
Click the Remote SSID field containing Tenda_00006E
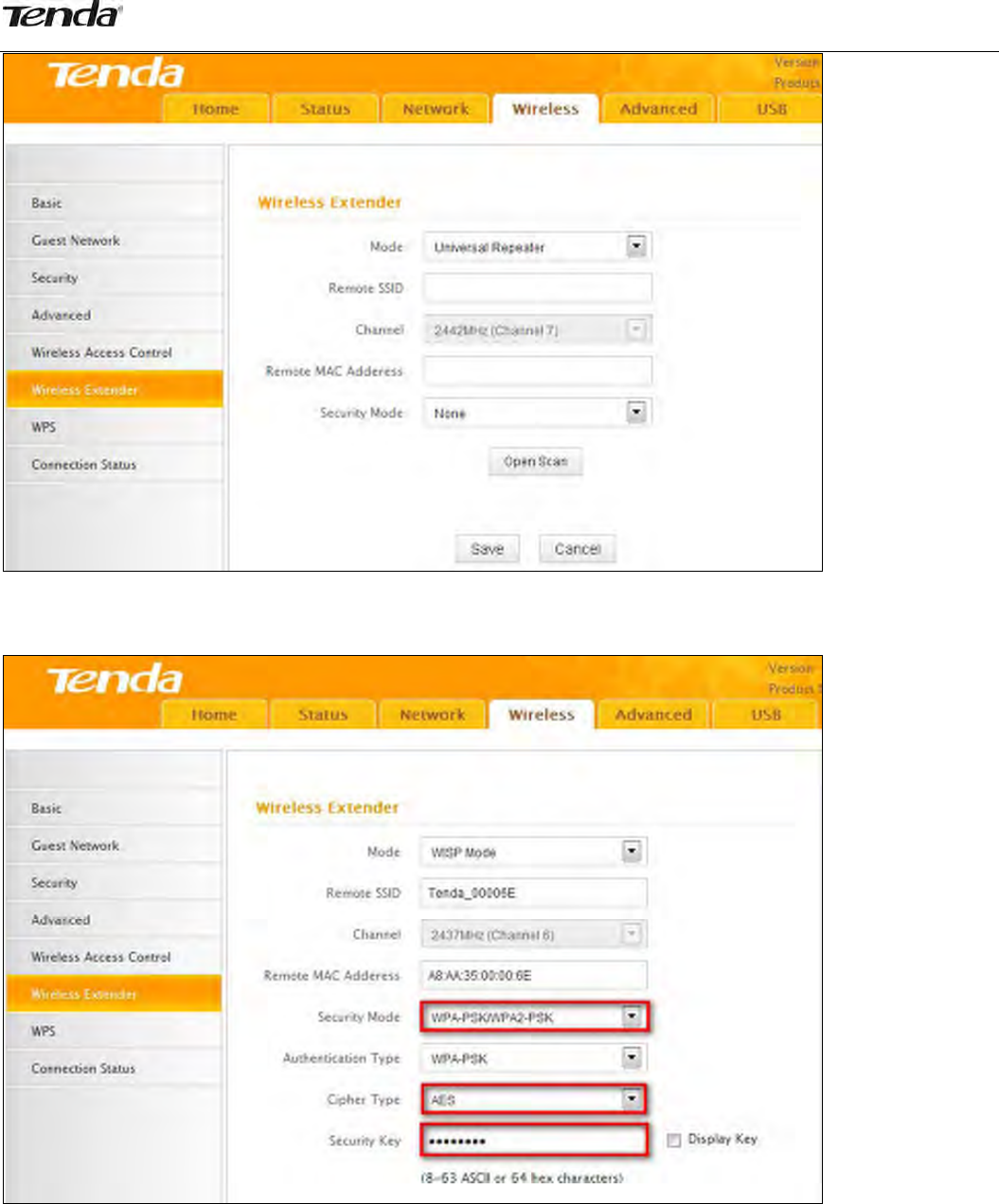533,893
